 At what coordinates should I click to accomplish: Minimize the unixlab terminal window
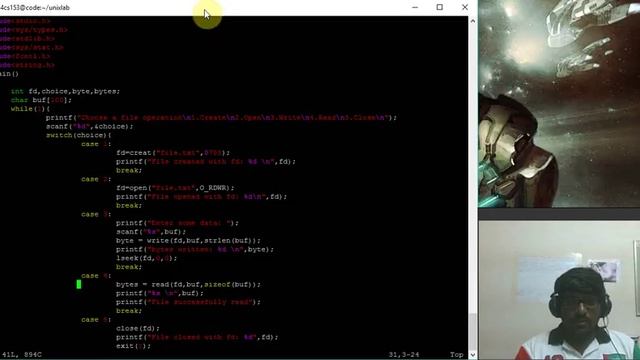coord(415,7)
